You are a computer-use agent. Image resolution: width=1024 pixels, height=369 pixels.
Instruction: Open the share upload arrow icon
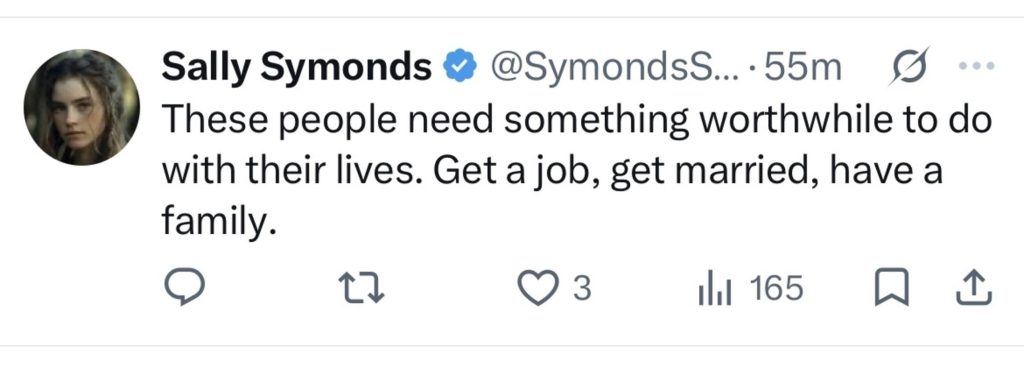(x=974, y=288)
